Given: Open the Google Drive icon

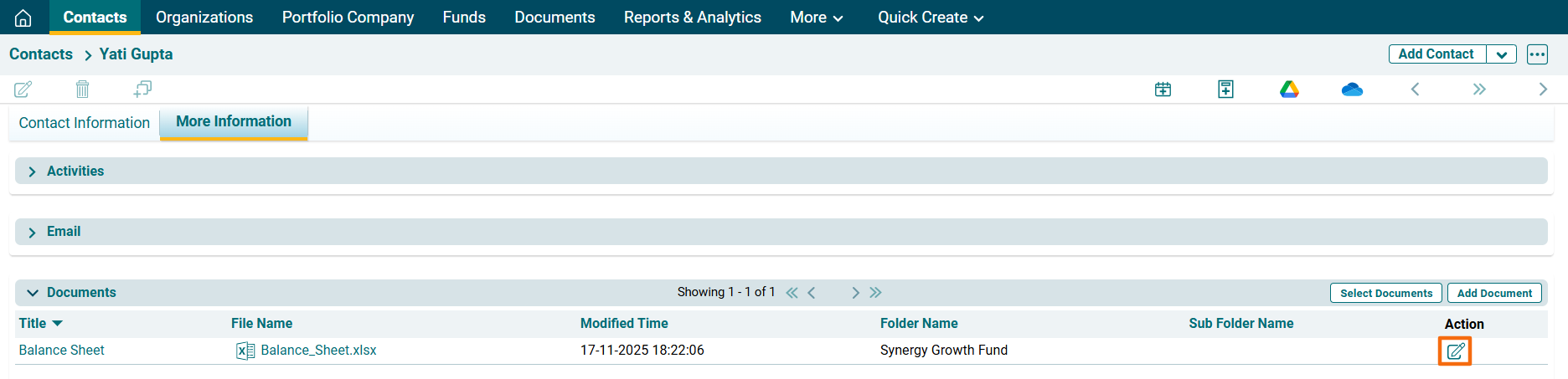Looking at the screenshot, I should click(1289, 89).
